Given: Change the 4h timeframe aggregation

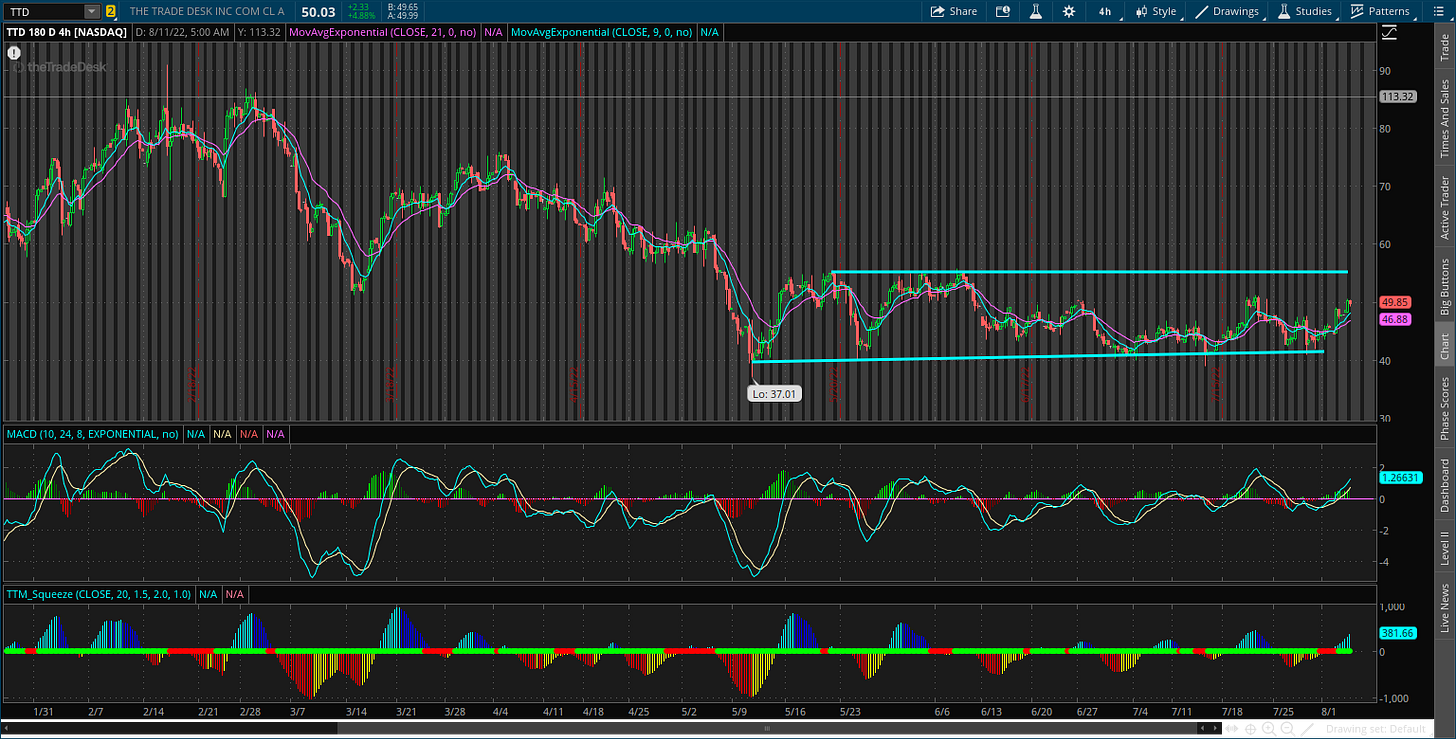Looking at the screenshot, I should (x=1105, y=11).
